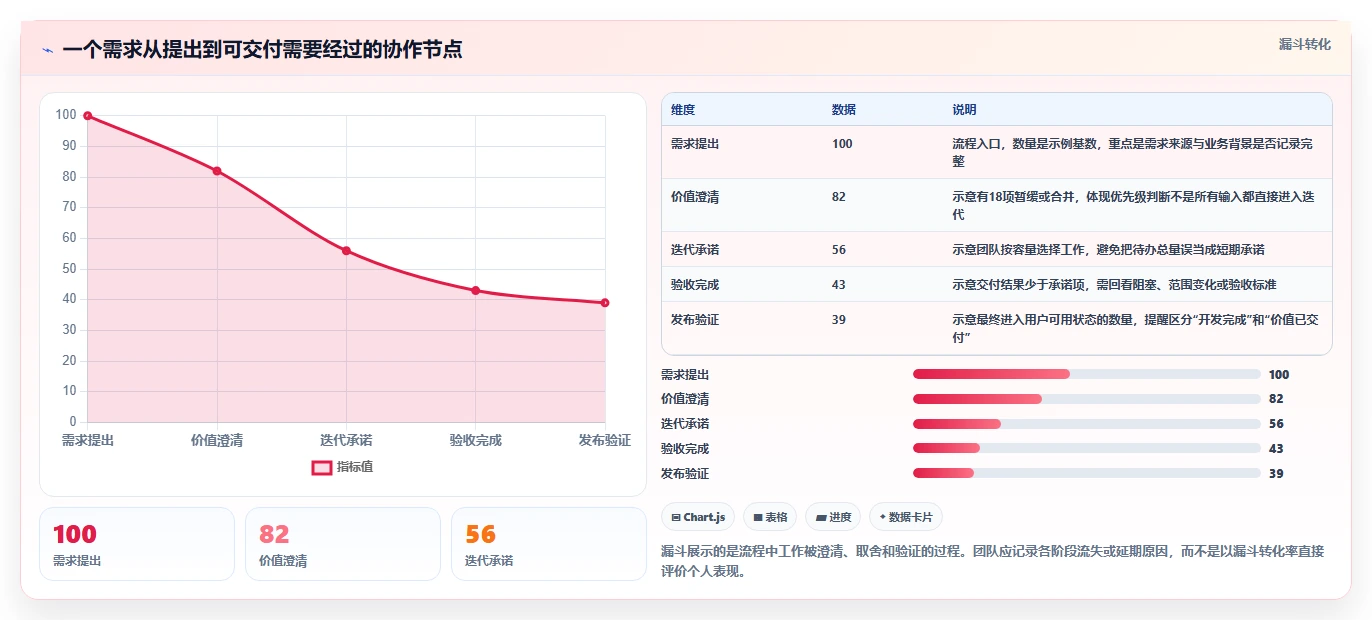Click the chart data point at 发布验证
The image size is (1372, 620).
click(x=605, y=303)
